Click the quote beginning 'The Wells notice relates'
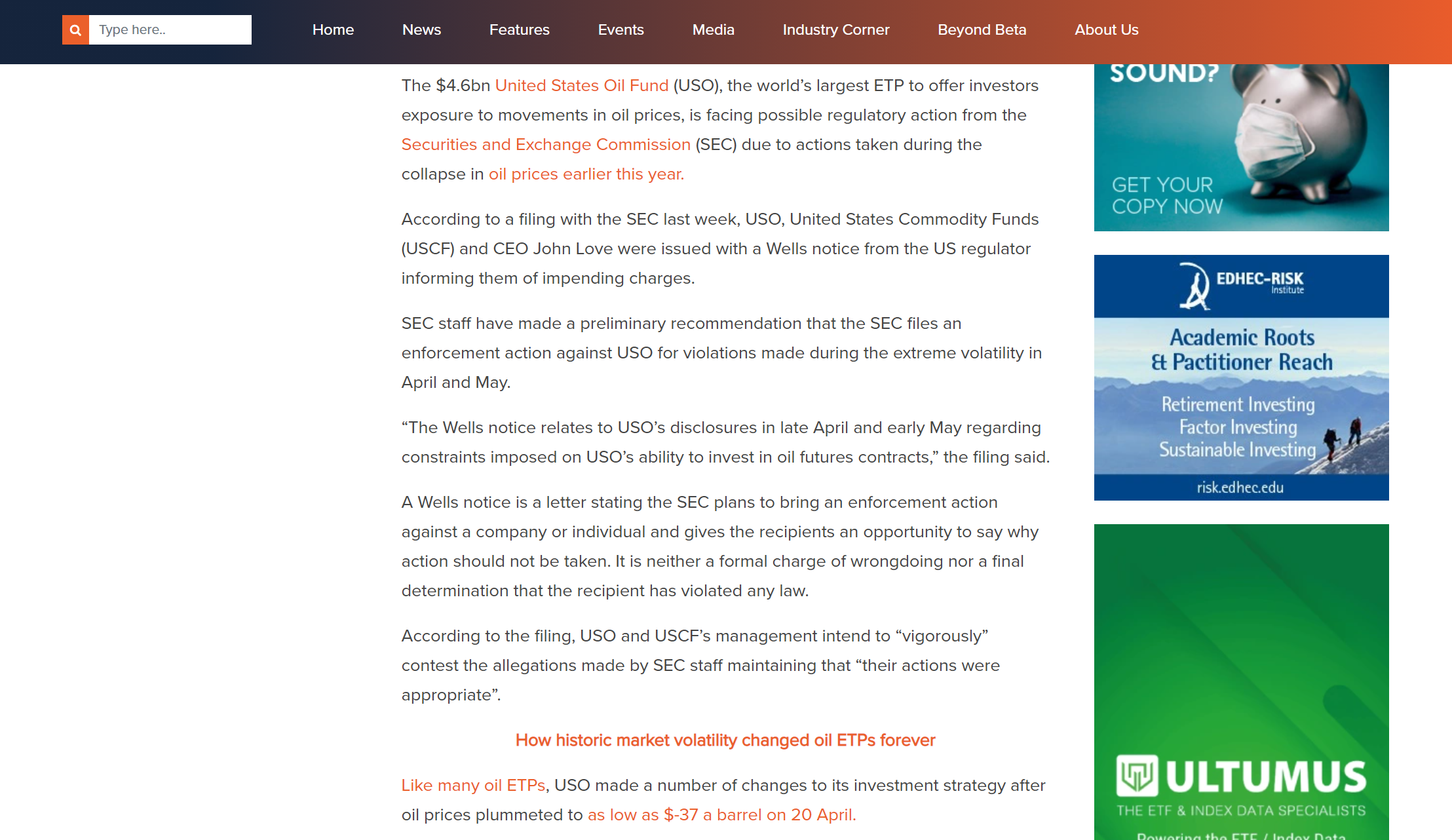 [725, 442]
